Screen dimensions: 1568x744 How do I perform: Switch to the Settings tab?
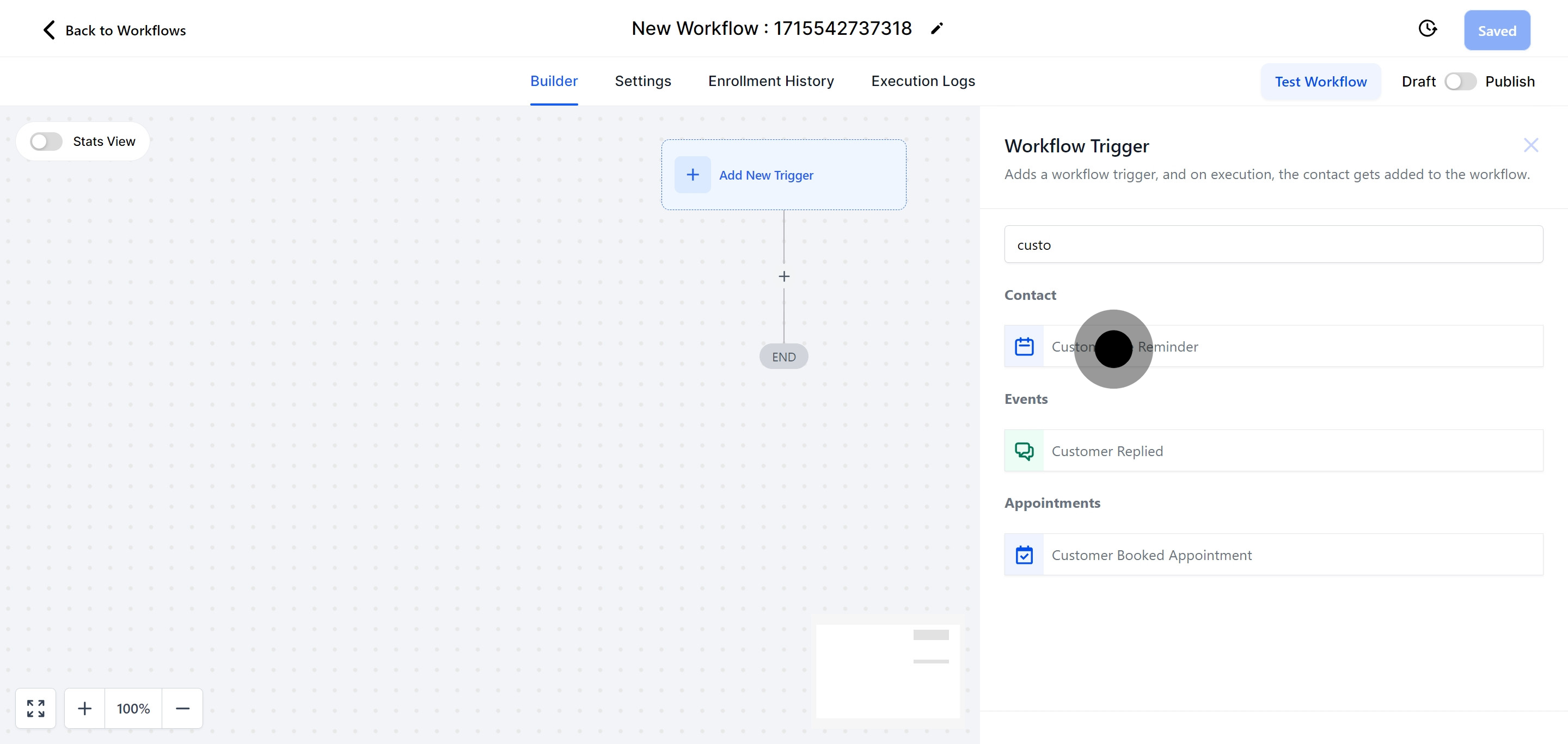click(x=642, y=81)
